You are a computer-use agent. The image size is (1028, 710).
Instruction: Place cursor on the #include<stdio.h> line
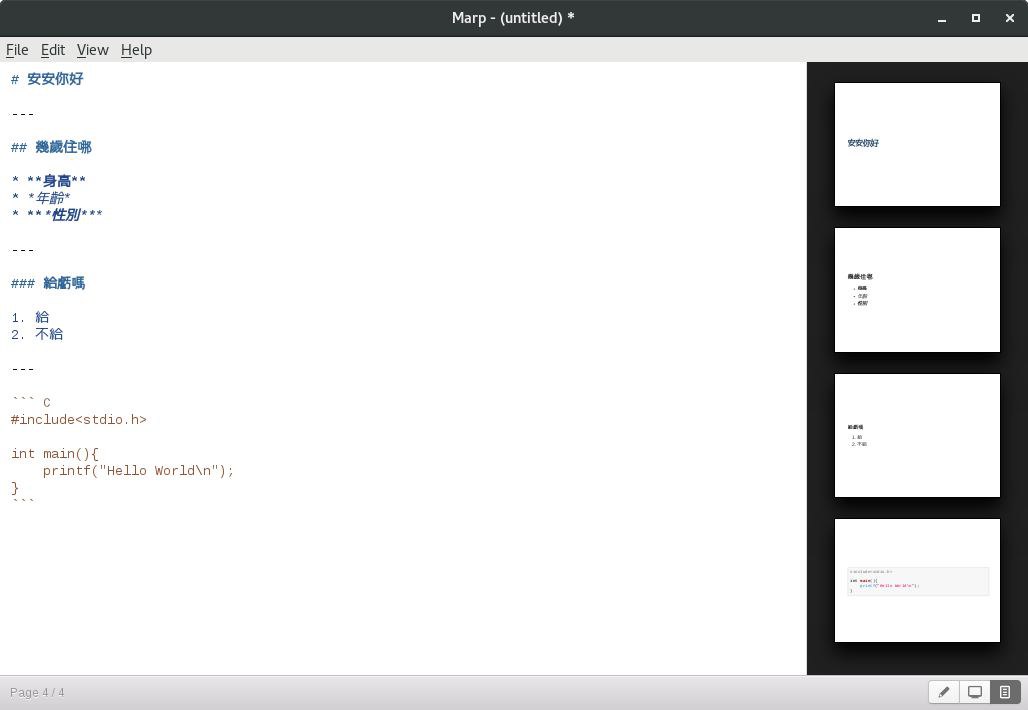[x=79, y=420]
